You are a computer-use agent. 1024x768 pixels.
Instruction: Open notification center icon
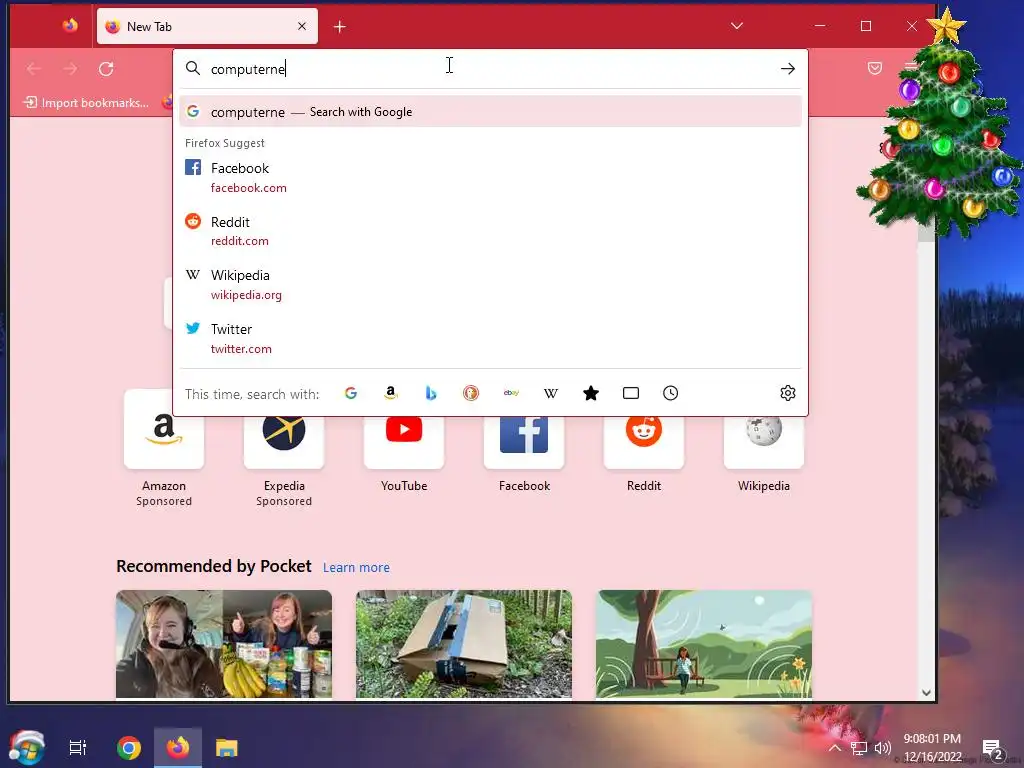click(992, 749)
